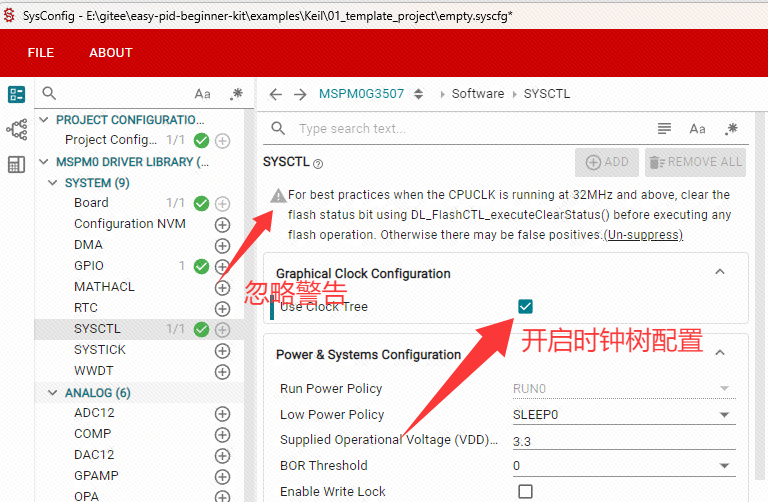Toggle regex search in configuration search bar
Viewport: 768px width, 502px height.
tap(731, 128)
